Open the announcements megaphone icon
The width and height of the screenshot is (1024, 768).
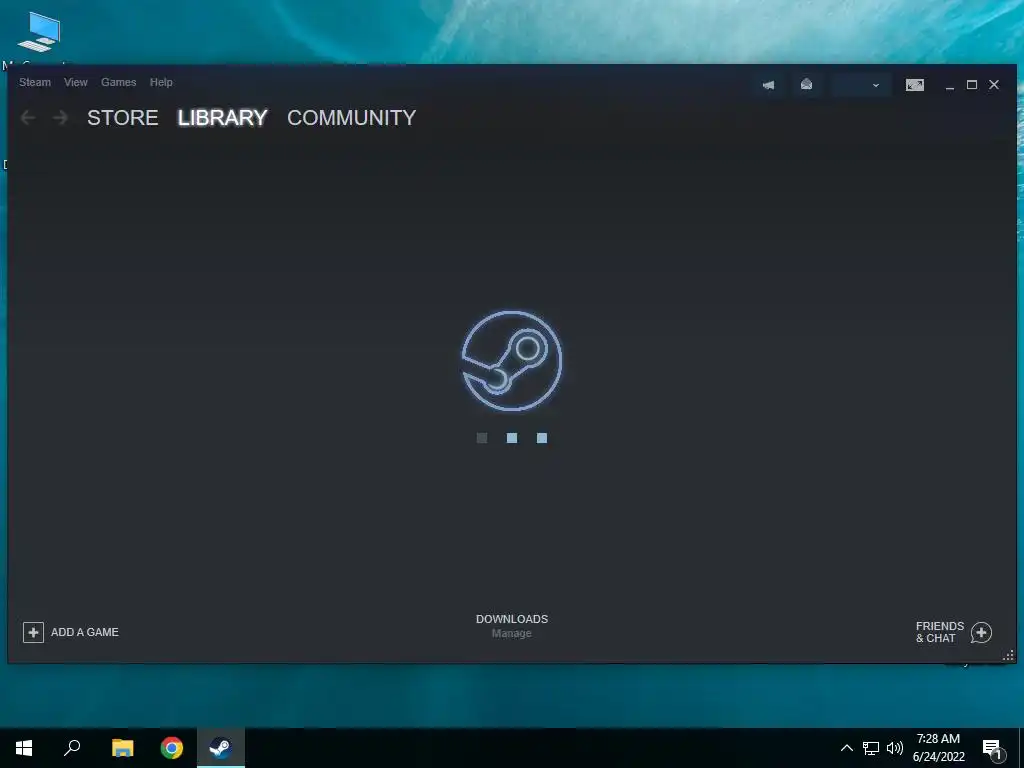[769, 85]
